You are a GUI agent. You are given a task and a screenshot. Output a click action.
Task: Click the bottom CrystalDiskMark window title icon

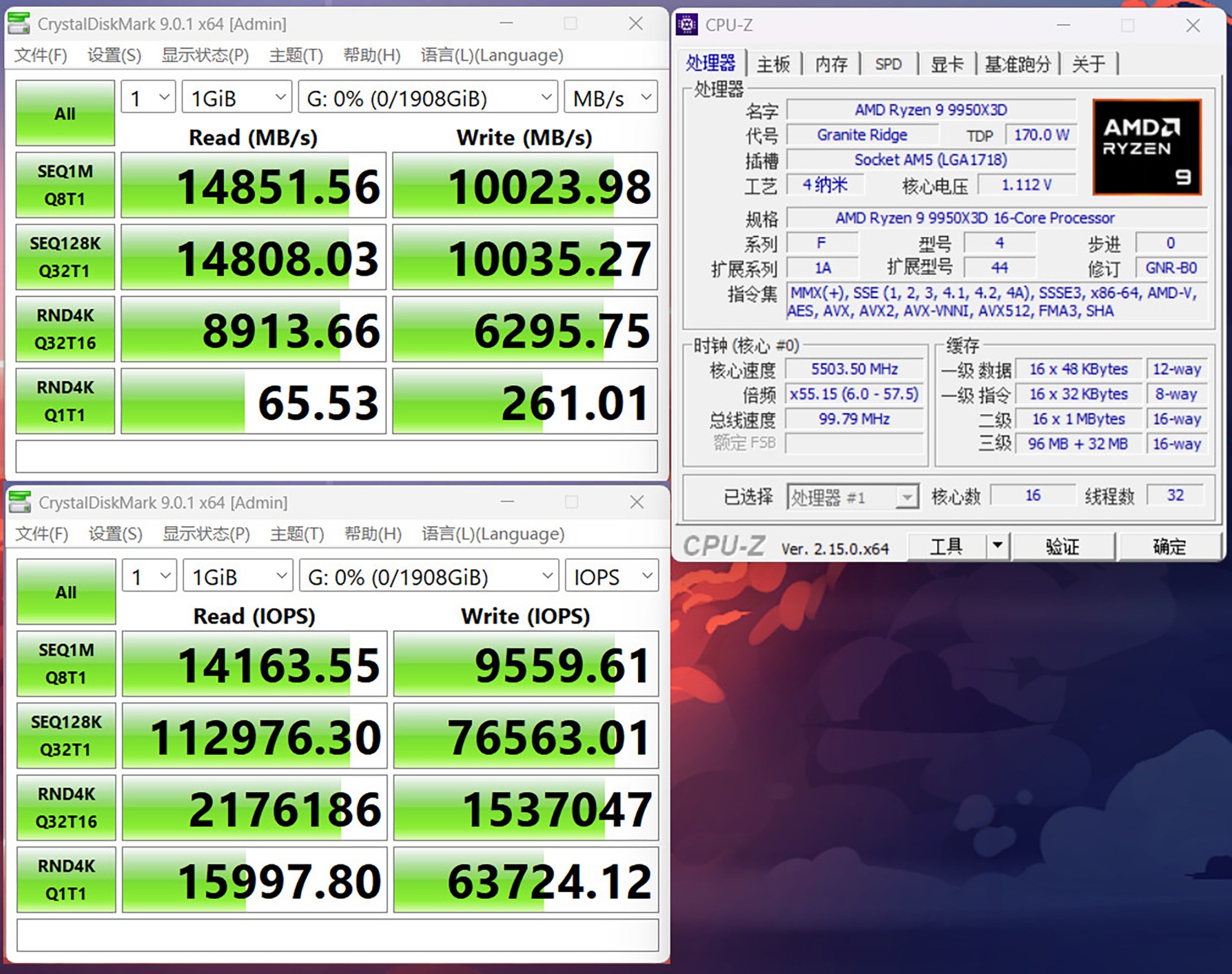coord(20,502)
